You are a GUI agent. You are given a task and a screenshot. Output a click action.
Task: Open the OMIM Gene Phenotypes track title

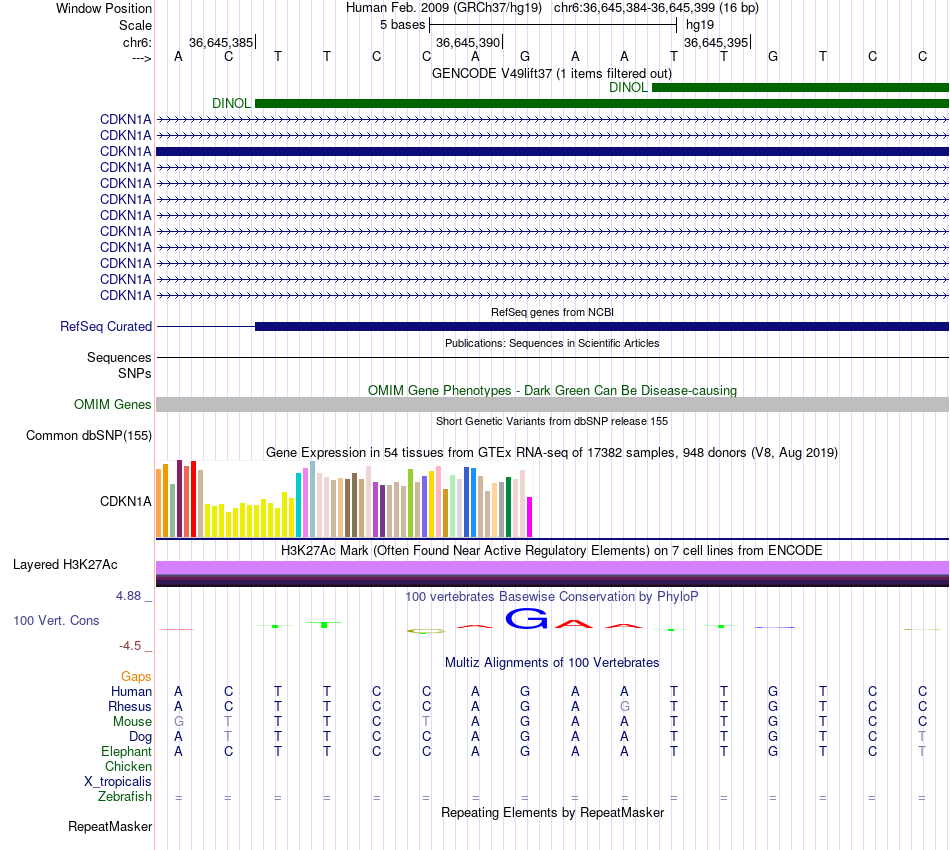pos(552,390)
